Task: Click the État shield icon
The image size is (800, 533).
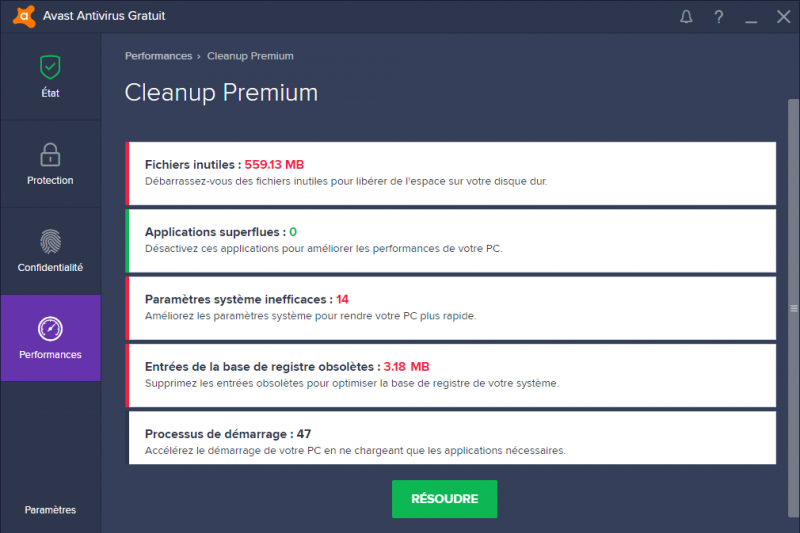Action: [50, 67]
